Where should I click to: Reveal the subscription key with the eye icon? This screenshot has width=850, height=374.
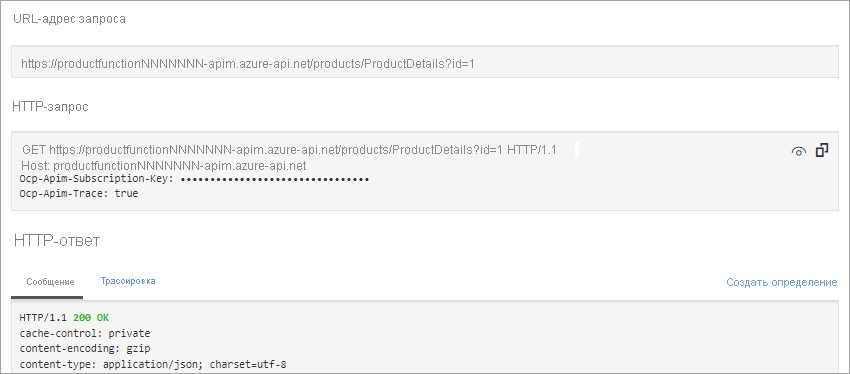coord(799,151)
